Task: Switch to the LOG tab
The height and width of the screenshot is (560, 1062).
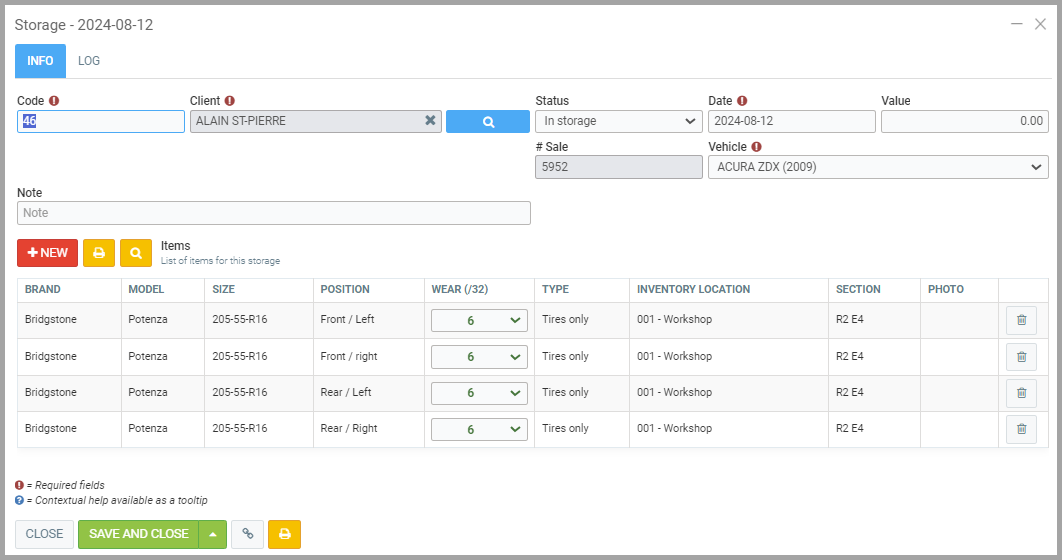Action: coord(89,61)
